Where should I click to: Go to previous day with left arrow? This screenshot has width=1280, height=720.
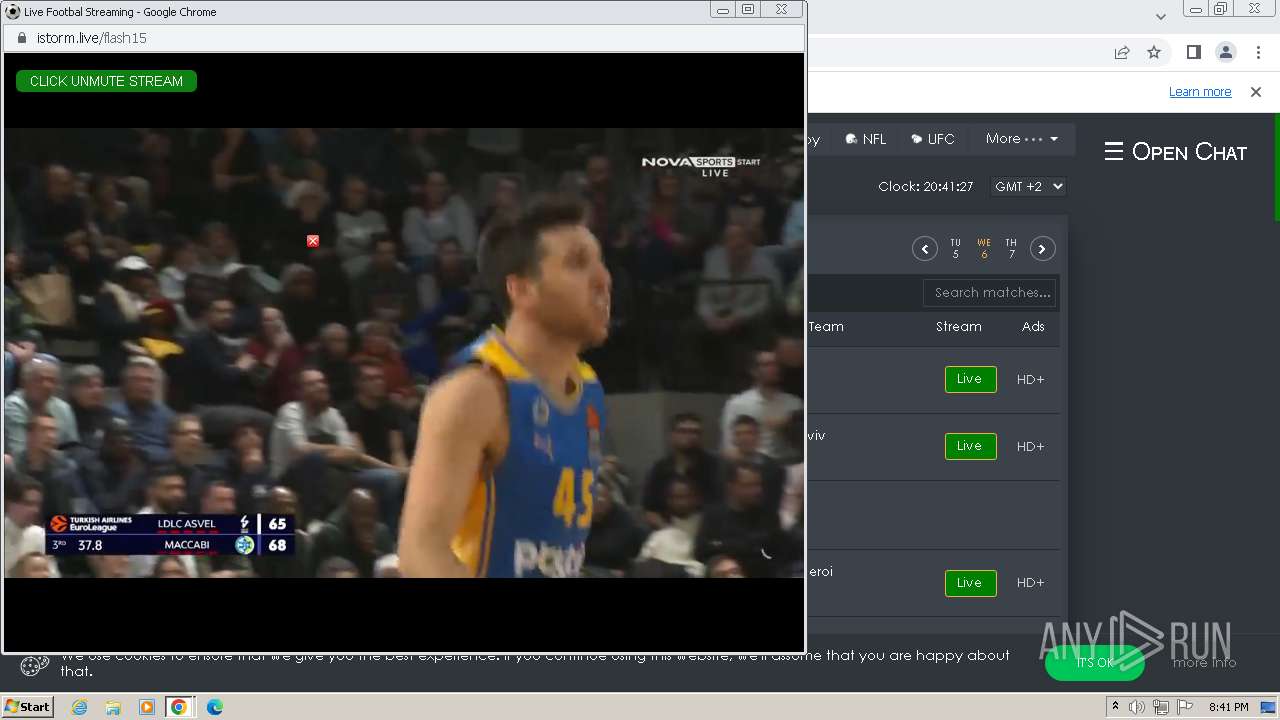pyautogui.click(x=925, y=249)
